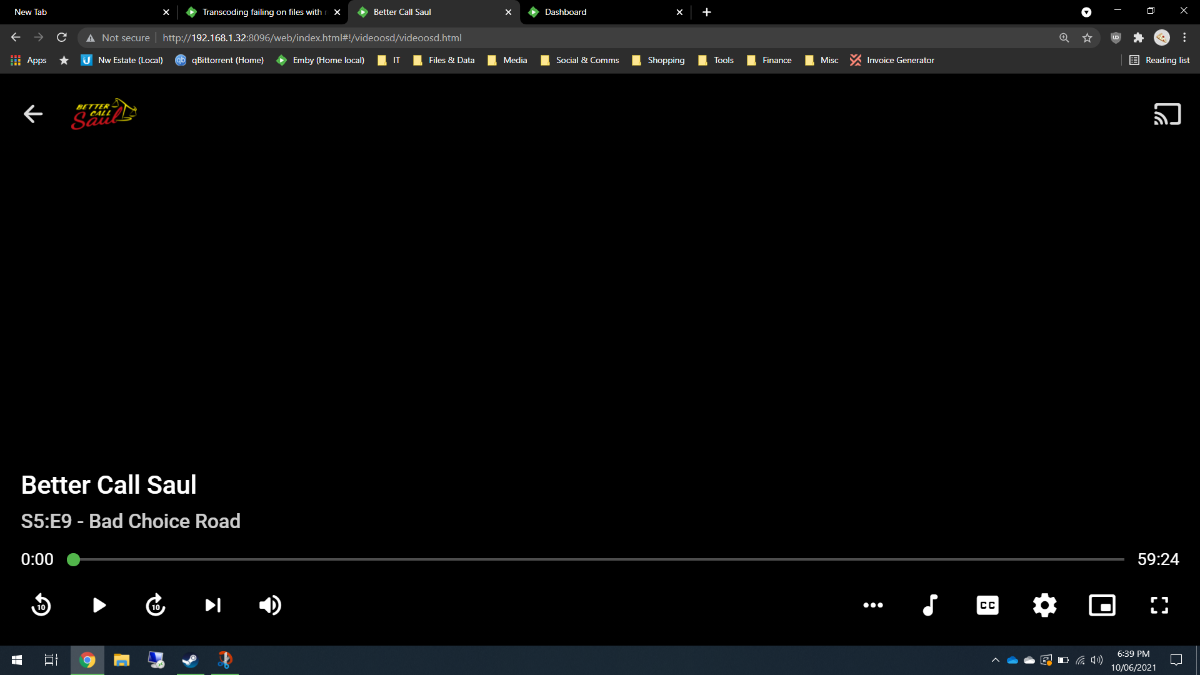Open the Shopping bookmarks folder
The image size is (1200, 675).
(x=657, y=60)
